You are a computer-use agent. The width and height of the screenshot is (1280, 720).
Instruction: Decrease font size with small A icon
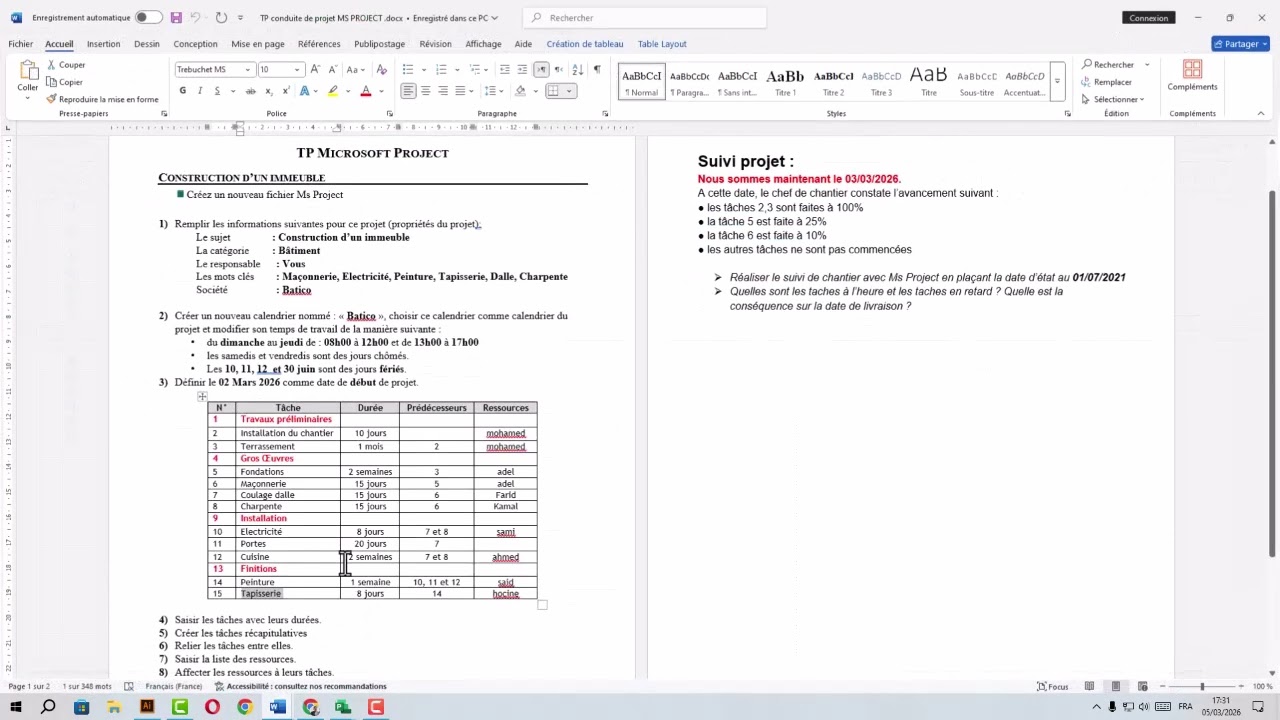click(332, 70)
